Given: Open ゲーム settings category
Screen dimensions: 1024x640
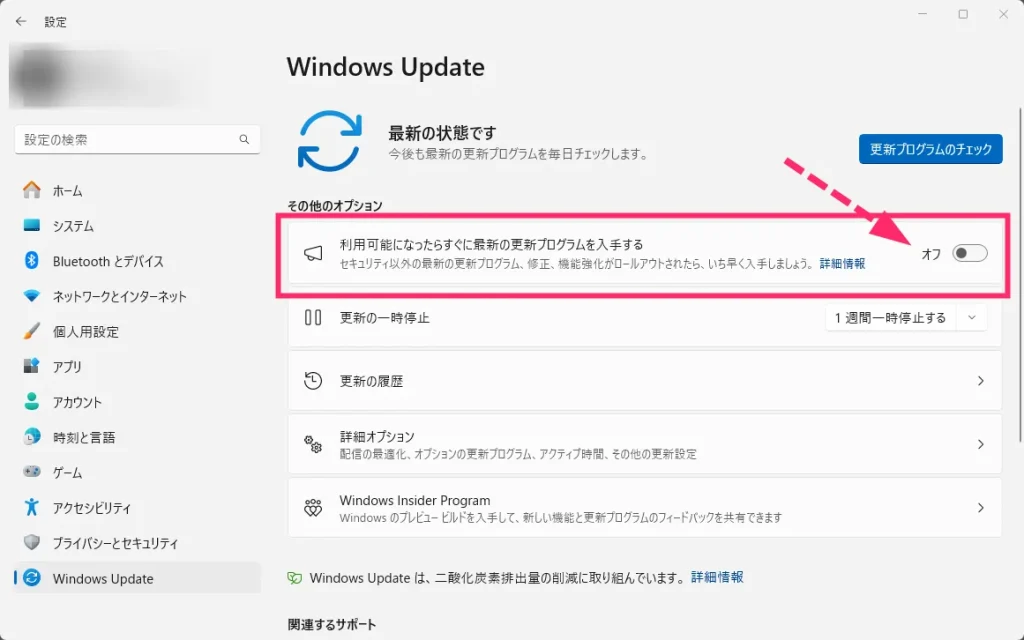Looking at the screenshot, I should point(137,472).
